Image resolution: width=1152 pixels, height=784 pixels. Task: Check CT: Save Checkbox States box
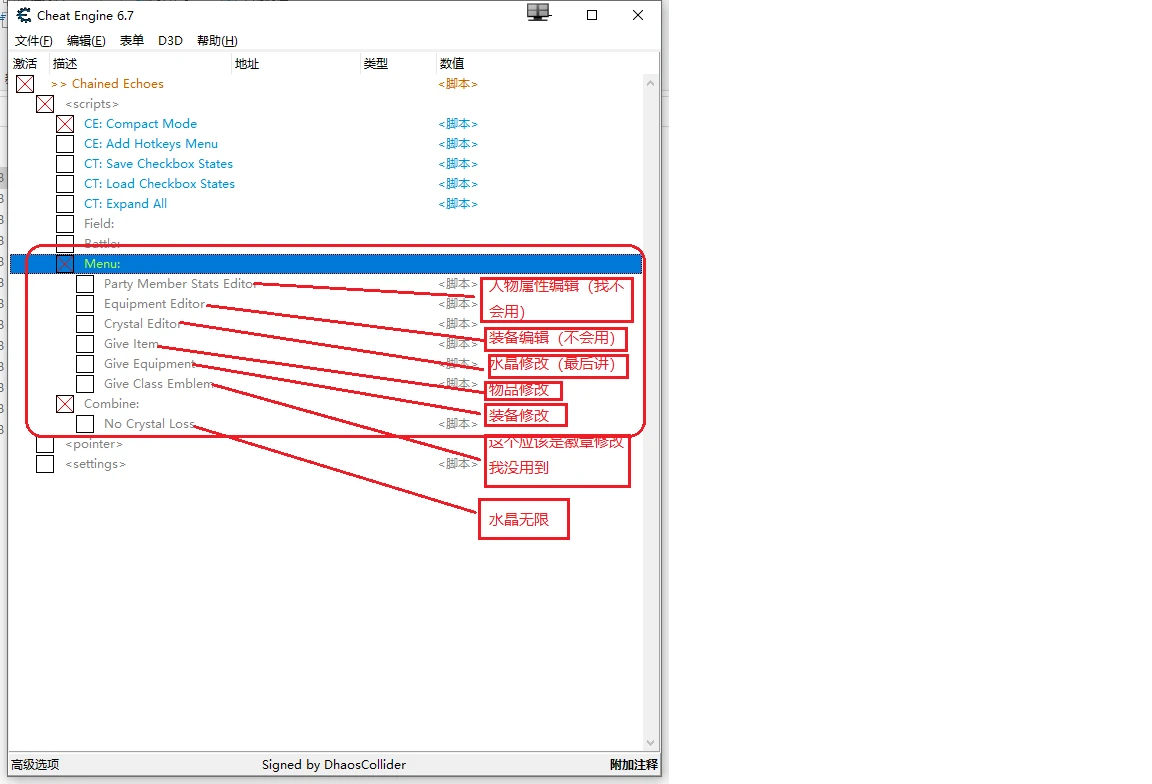(65, 164)
